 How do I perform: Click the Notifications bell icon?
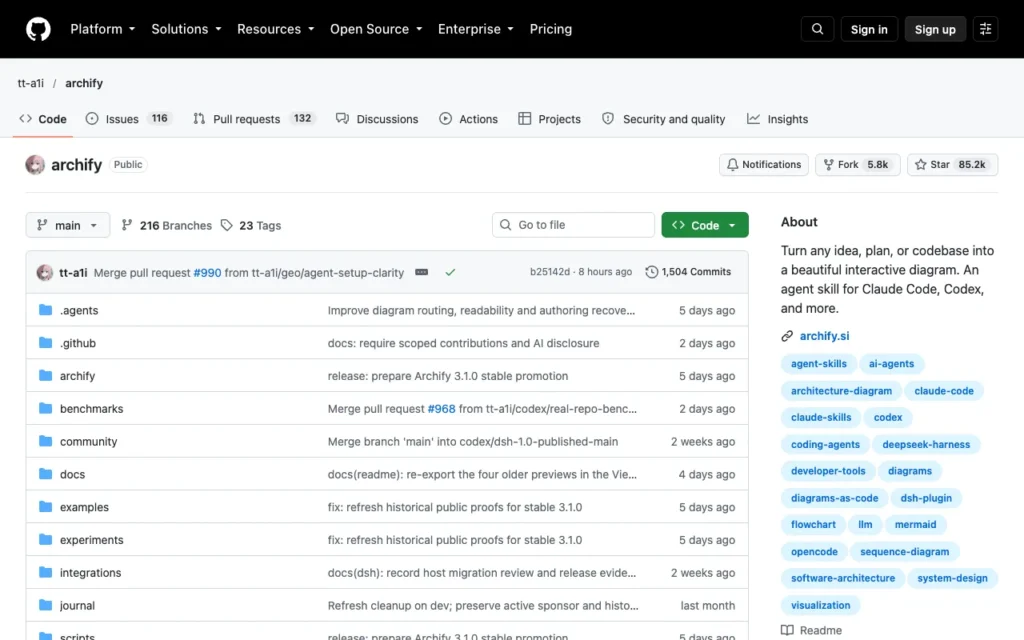[733, 165]
